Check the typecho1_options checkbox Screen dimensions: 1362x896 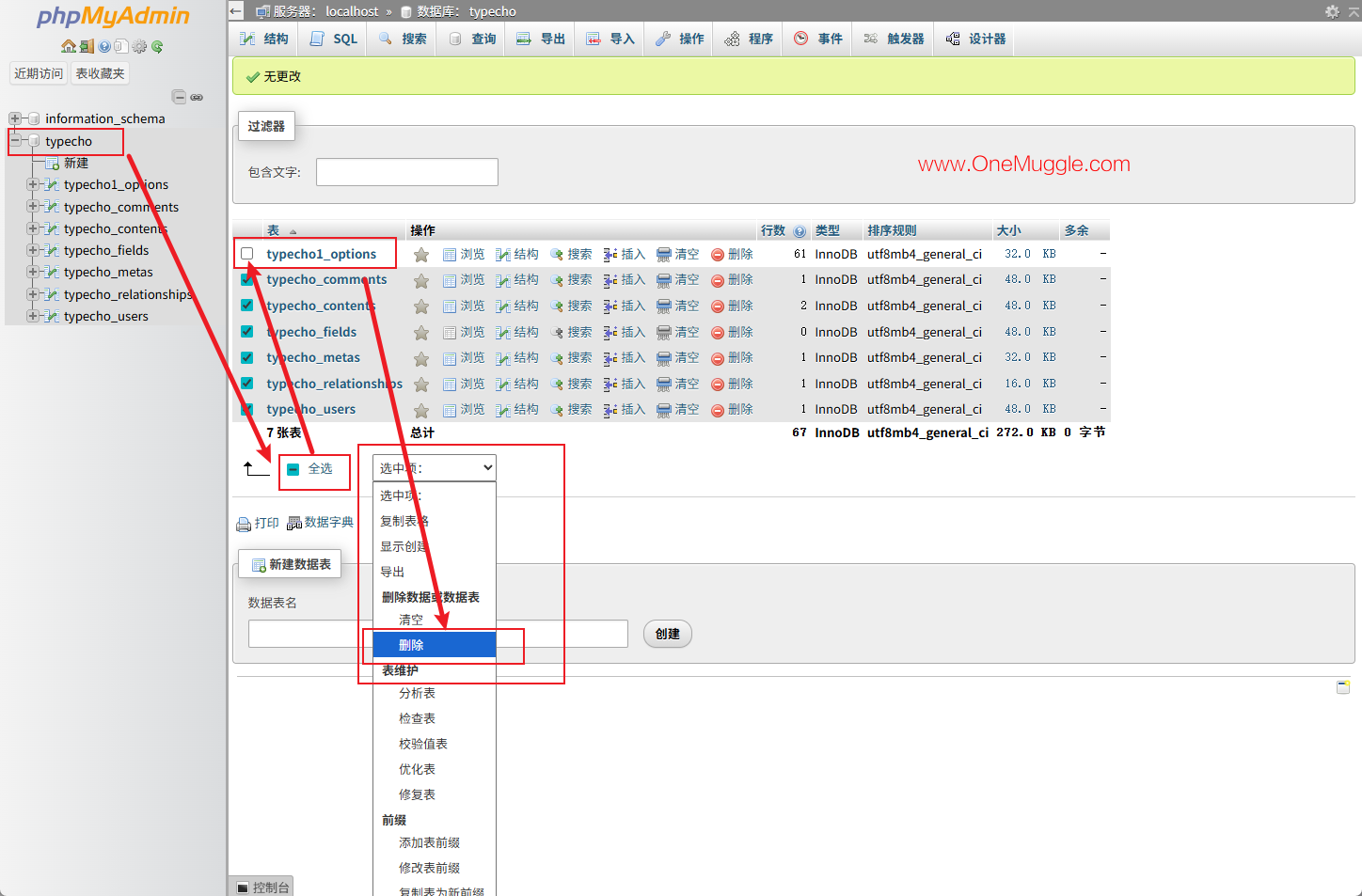[x=247, y=254]
